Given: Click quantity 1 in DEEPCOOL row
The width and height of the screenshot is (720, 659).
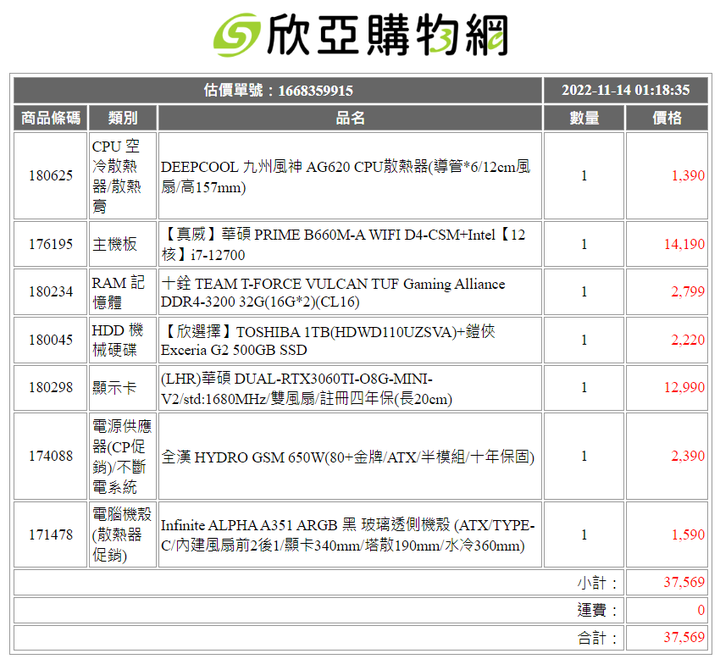Looking at the screenshot, I should [x=584, y=175].
